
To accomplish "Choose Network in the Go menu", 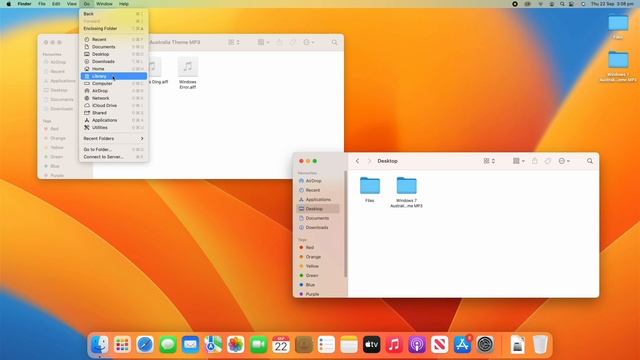I will click(113, 98).
